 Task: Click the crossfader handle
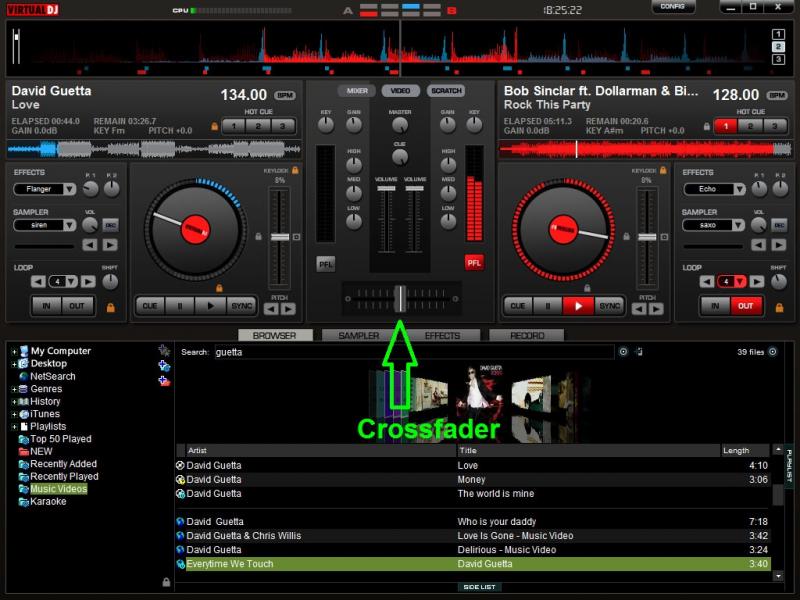401,298
